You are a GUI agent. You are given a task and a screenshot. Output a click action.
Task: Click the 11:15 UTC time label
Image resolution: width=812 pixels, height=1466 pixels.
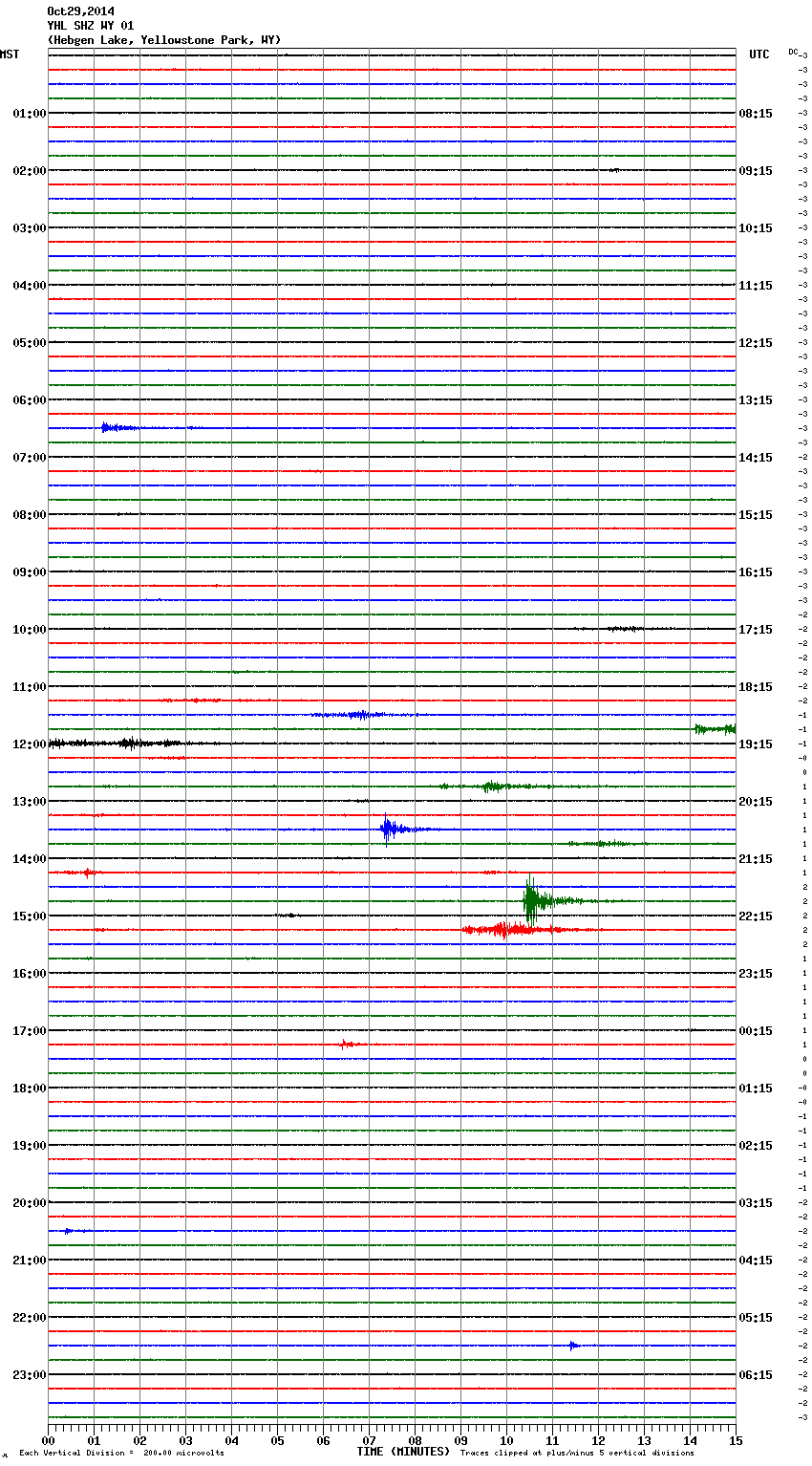[x=756, y=286]
